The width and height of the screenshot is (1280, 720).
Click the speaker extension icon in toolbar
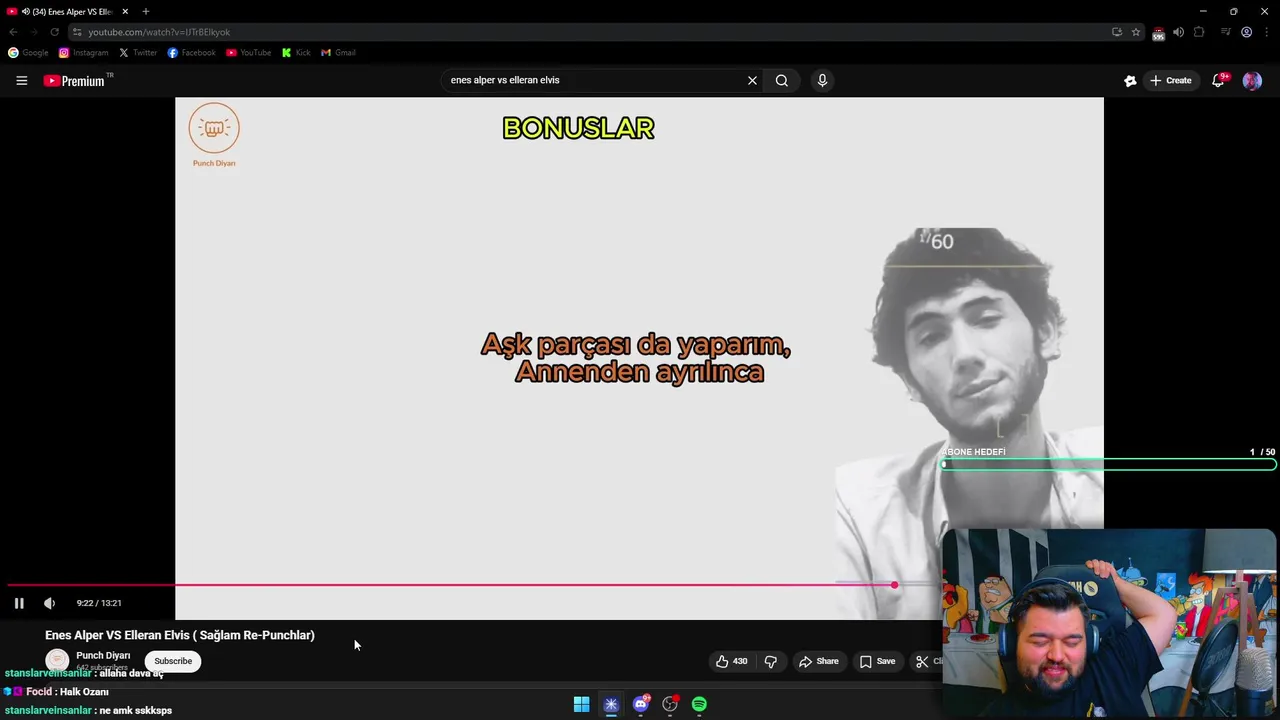[1178, 32]
